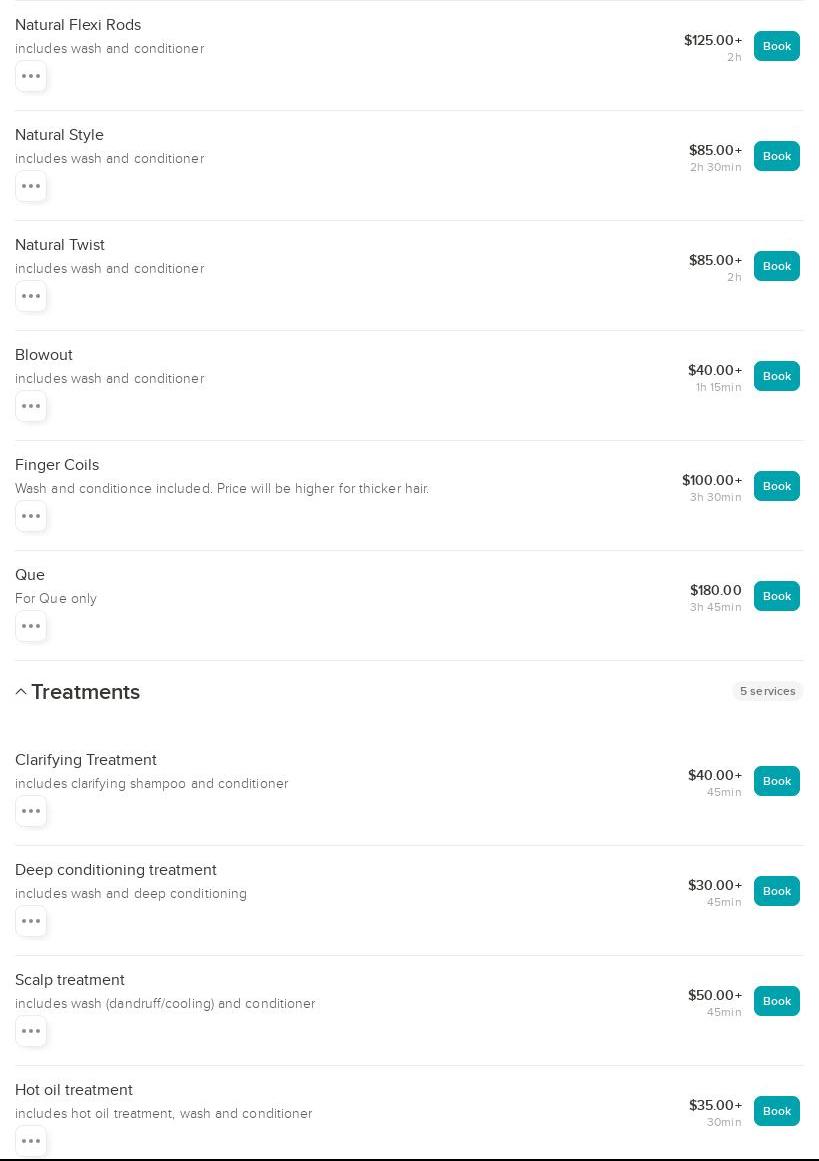Click the 5 services count badge
Screen dimensions: 819x1161
coord(767,691)
